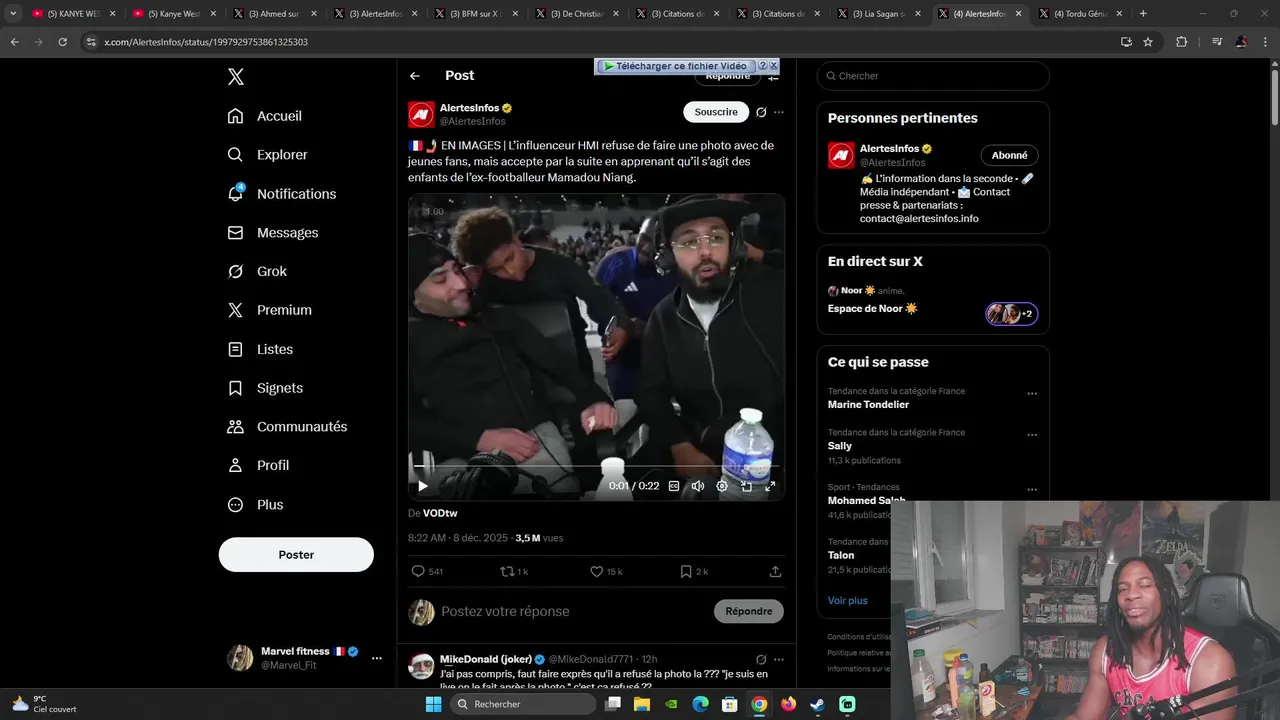Image resolution: width=1280 pixels, height=720 pixels.
Task: Open Profil page from sidebar
Action: 258,465
